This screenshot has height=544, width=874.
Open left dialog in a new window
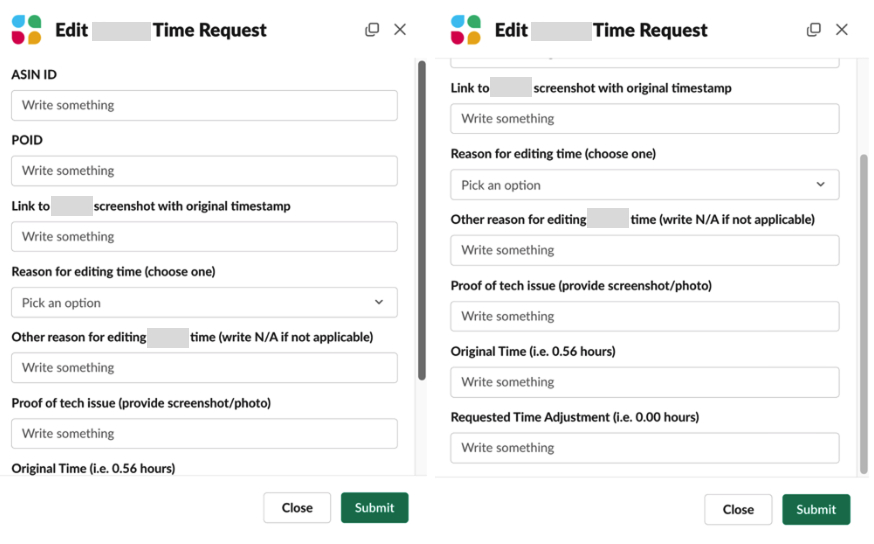(372, 30)
